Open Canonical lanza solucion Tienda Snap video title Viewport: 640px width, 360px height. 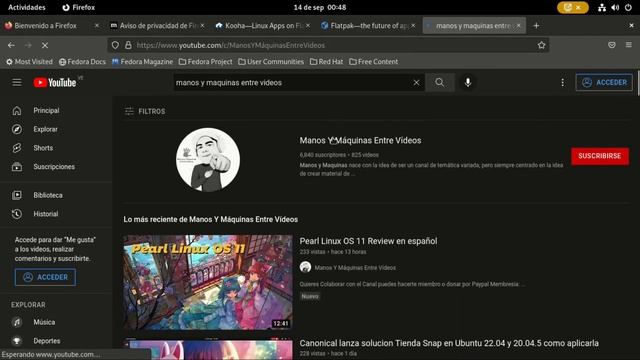tap(449, 343)
